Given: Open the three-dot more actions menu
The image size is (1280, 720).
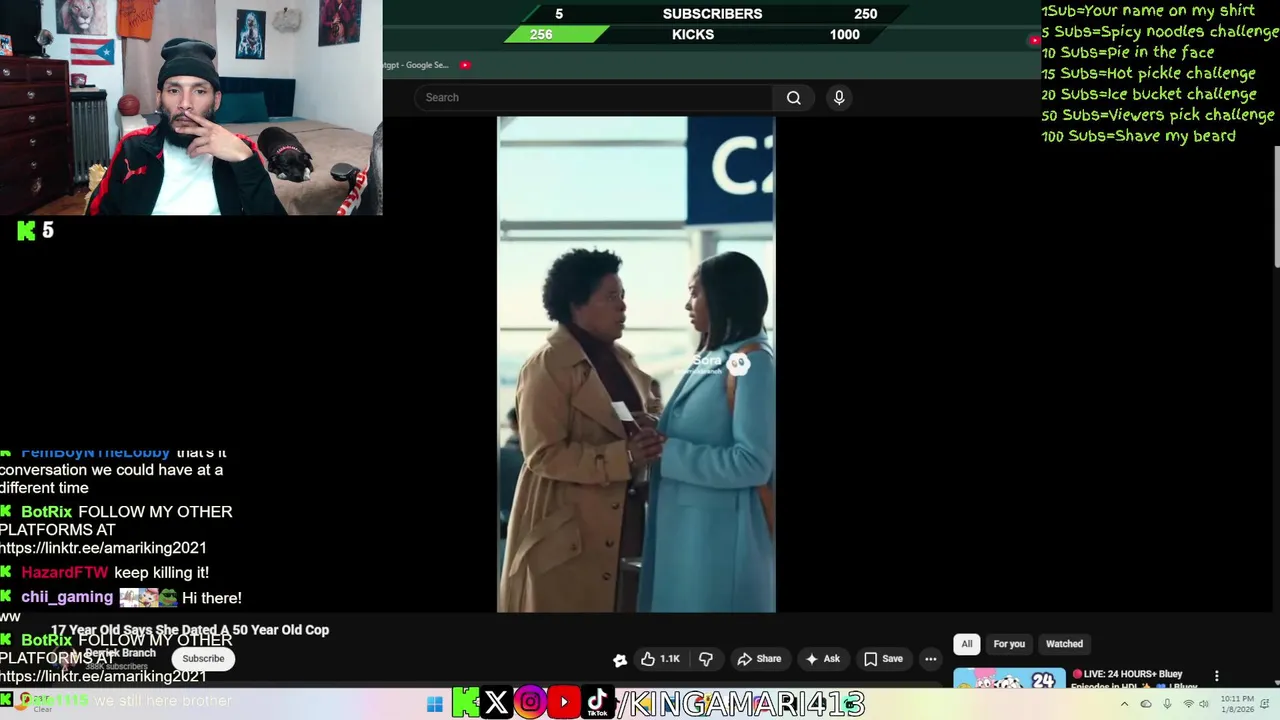Looking at the screenshot, I should (x=931, y=658).
